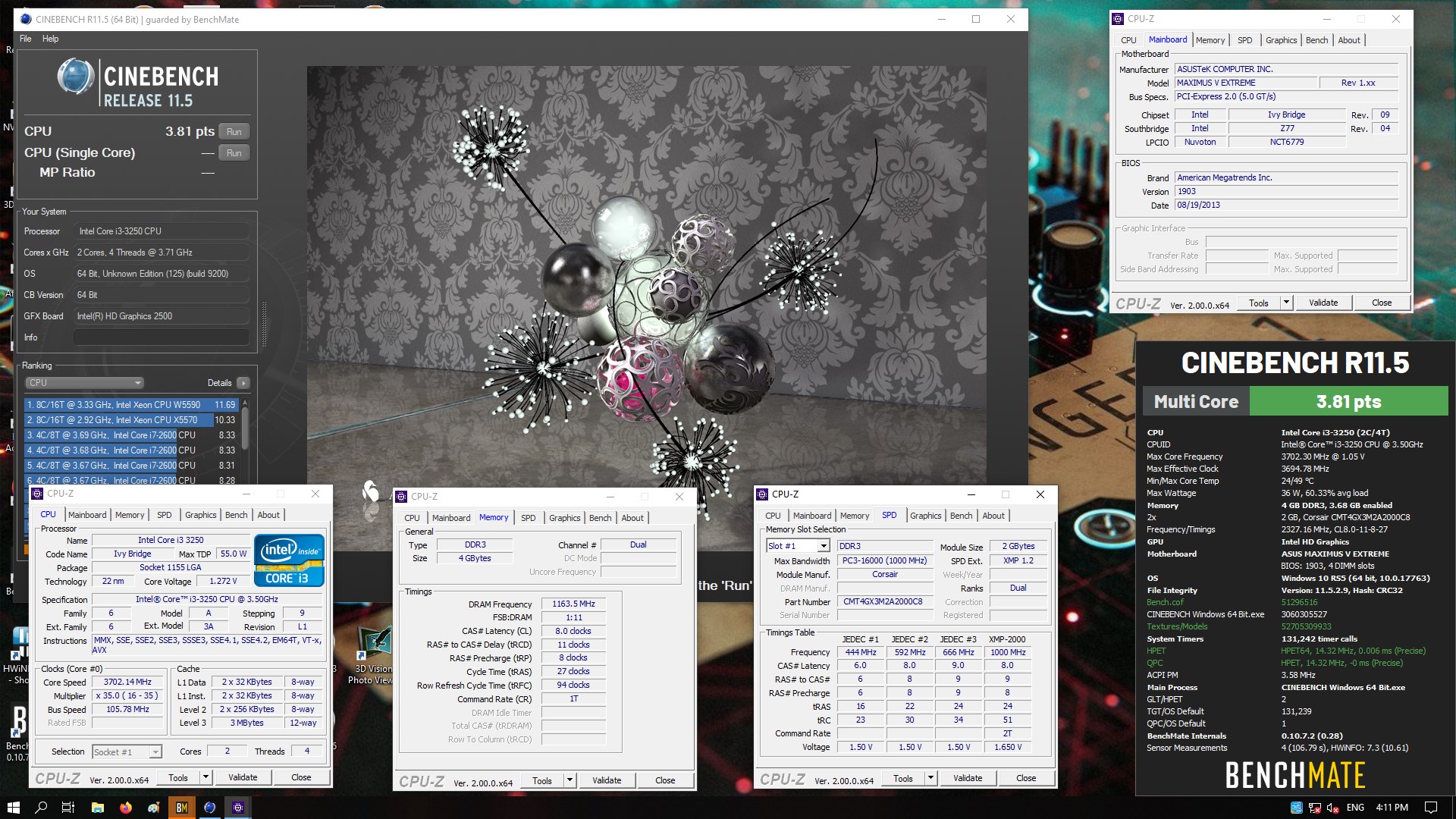Viewport: 1456px width, 819px height.
Task: Click the network disconnected tray icon
Action: point(1315,808)
